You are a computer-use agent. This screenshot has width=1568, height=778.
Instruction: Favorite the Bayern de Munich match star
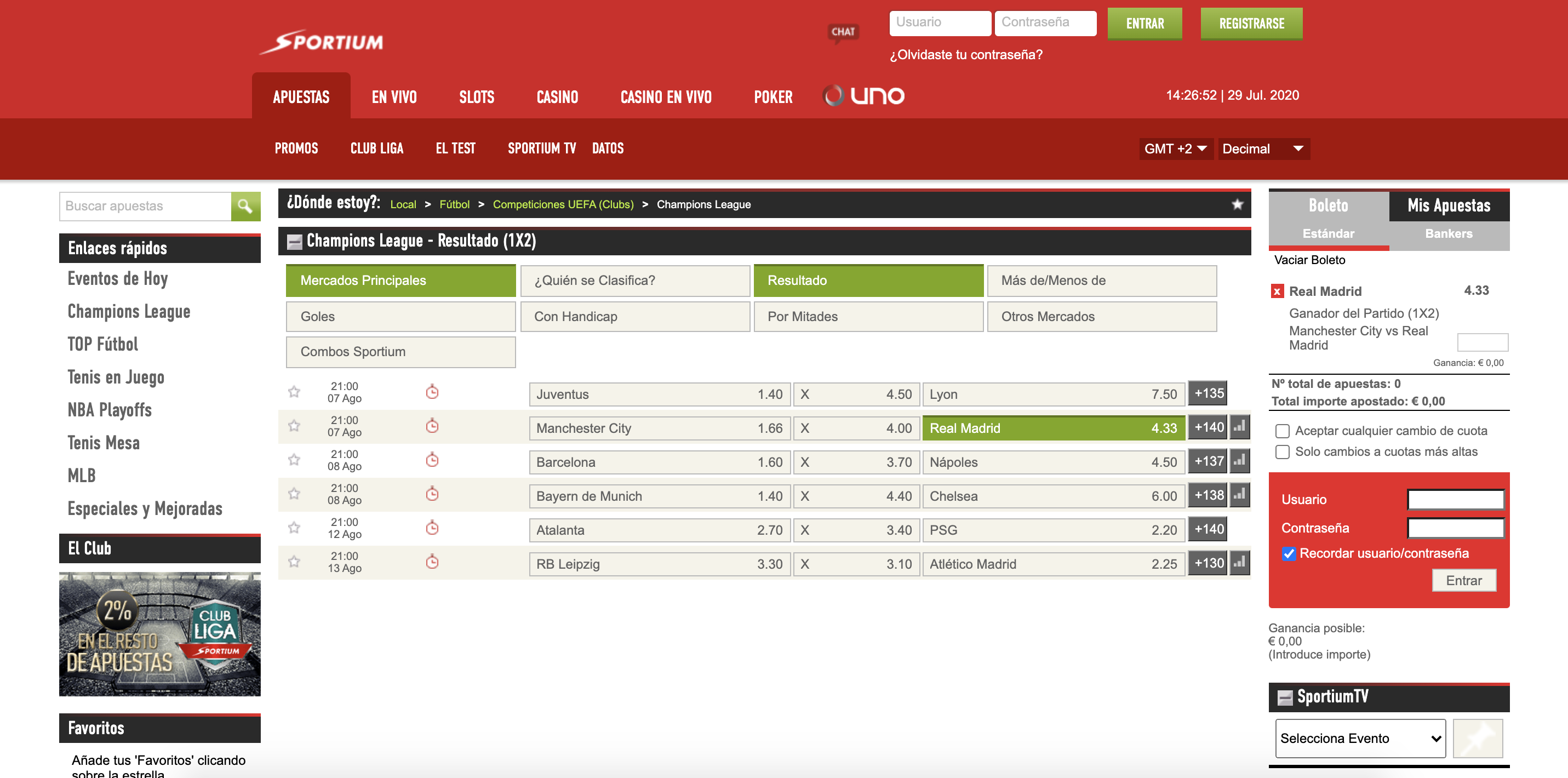[x=294, y=494]
